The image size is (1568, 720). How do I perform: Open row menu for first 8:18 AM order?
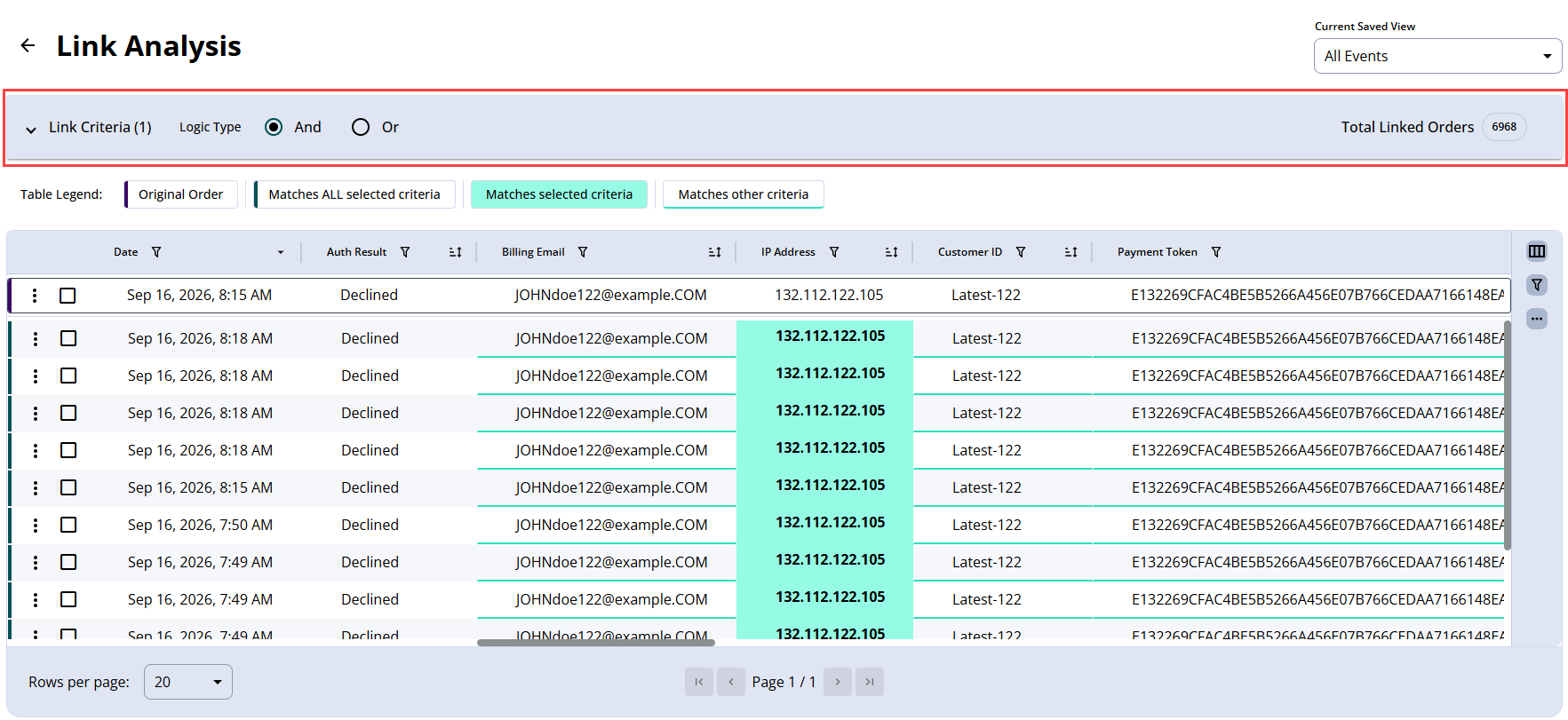(36, 338)
